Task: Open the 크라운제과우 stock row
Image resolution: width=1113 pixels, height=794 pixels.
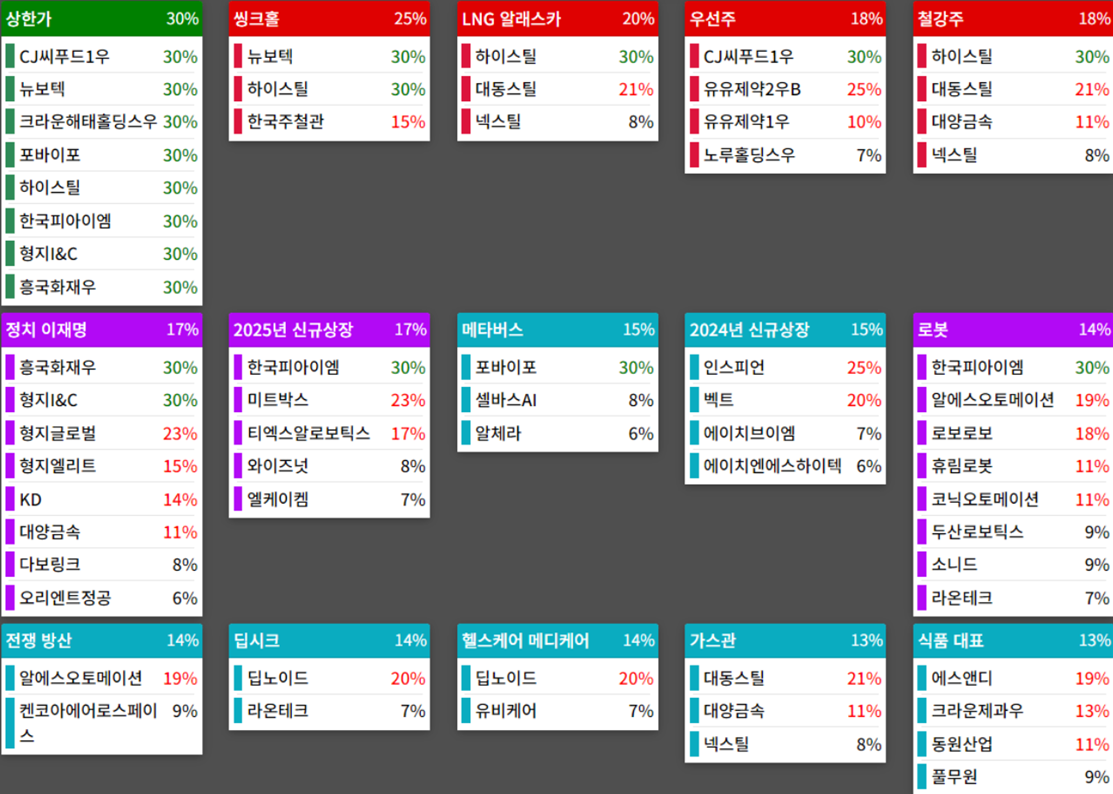Action: (x=1013, y=711)
